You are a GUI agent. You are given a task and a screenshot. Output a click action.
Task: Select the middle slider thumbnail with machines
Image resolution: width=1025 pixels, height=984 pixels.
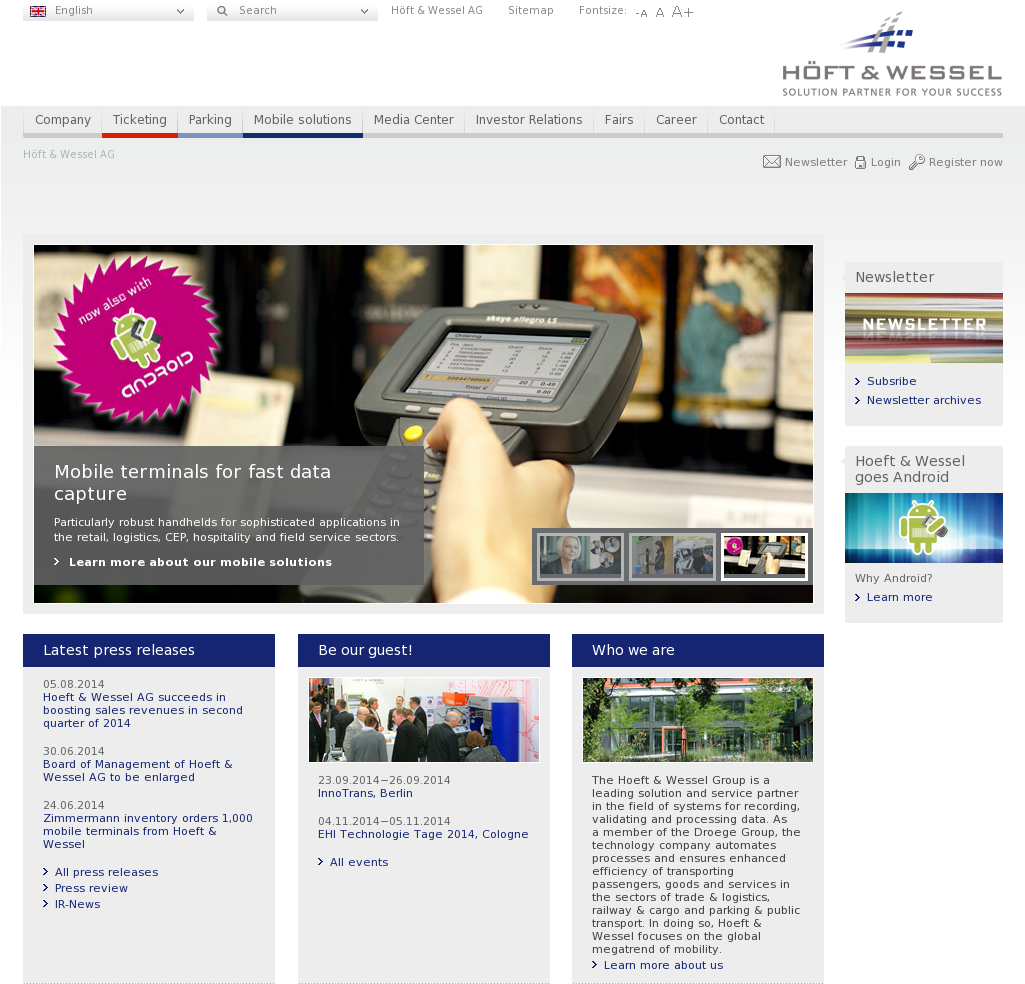tap(672, 556)
